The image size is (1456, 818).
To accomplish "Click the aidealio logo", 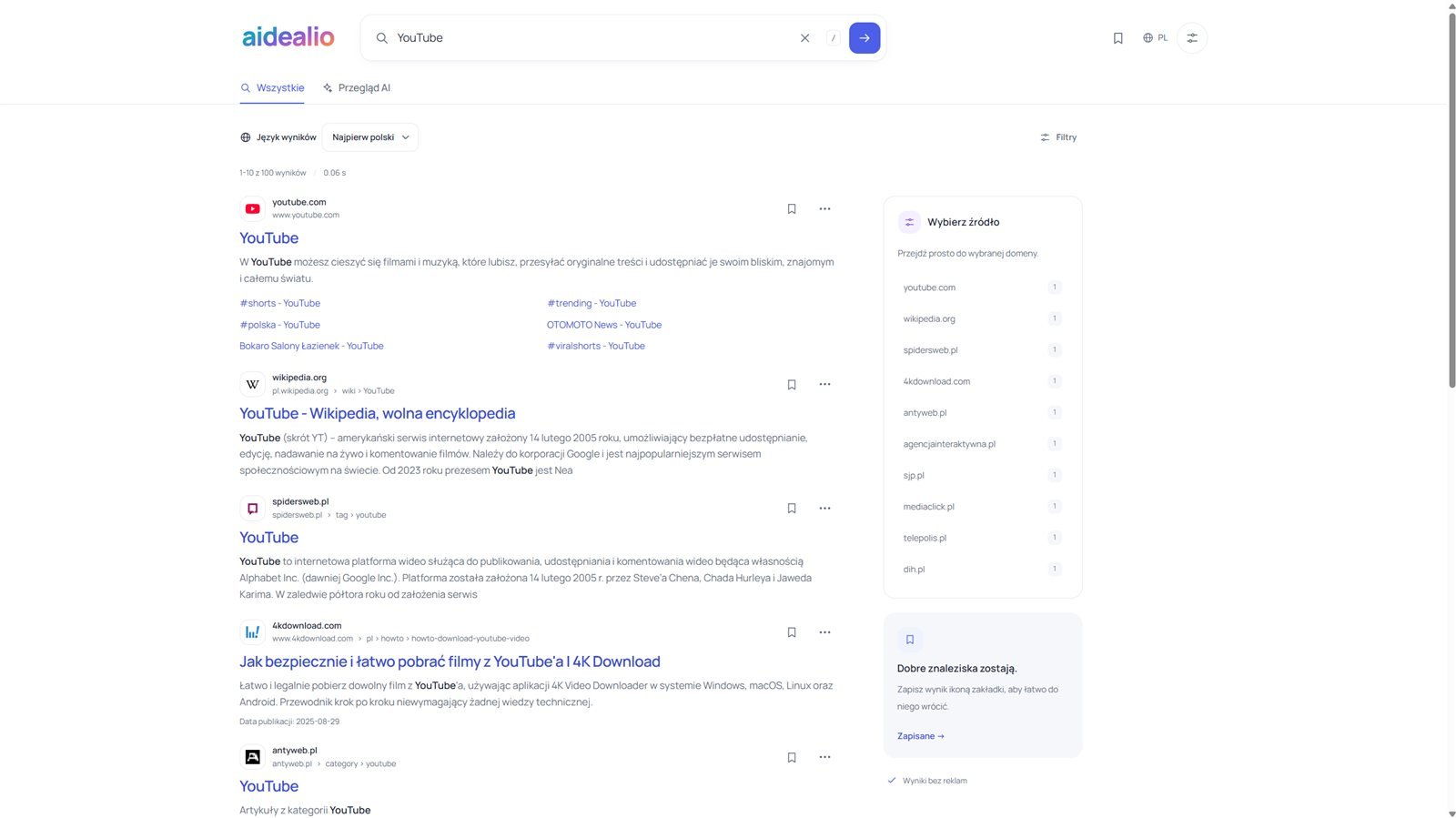I will (x=288, y=37).
